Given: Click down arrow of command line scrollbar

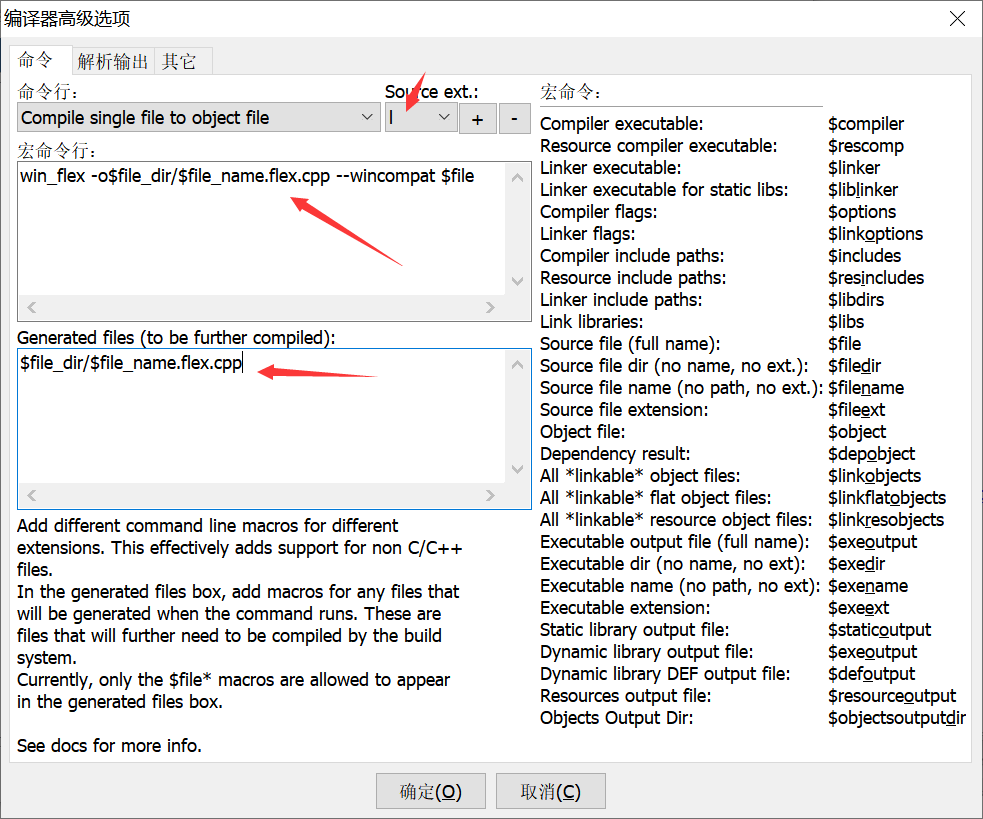Looking at the screenshot, I should tap(517, 281).
